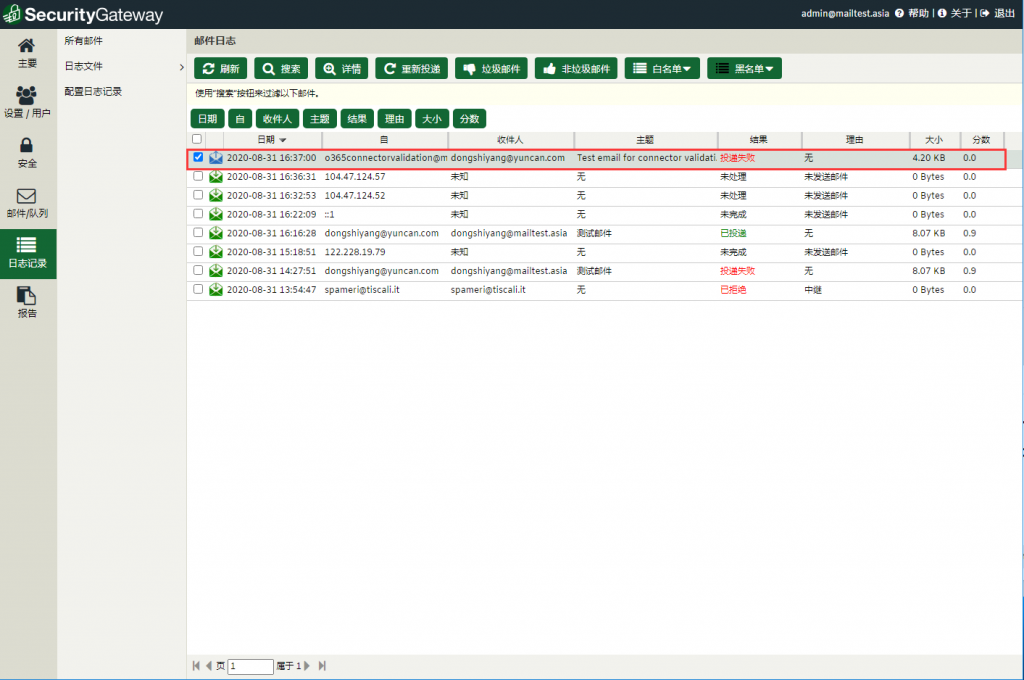Click mail icon of the 16:16:28 row
Image resolution: width=1024 pixels, height=680 pixels.
pyautogui.click(x=216, y=233)
